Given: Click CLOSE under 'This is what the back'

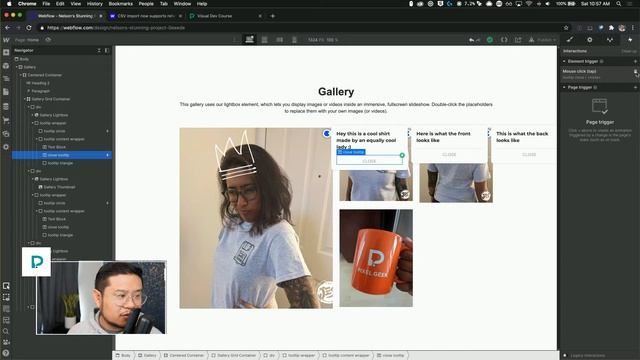Looking at the screenshot, I should tap(529, 155).
